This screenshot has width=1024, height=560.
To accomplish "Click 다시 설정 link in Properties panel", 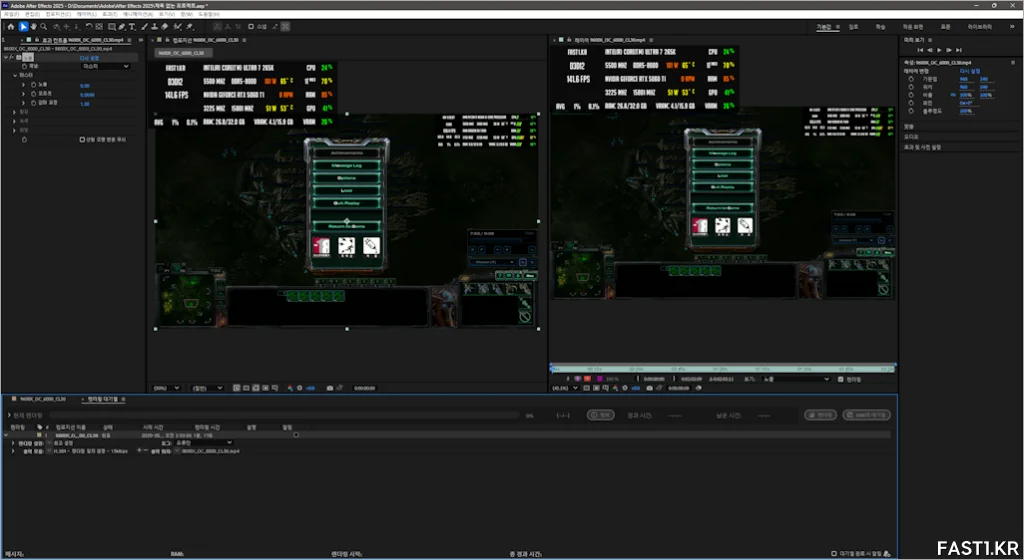I will coord(970,71).
